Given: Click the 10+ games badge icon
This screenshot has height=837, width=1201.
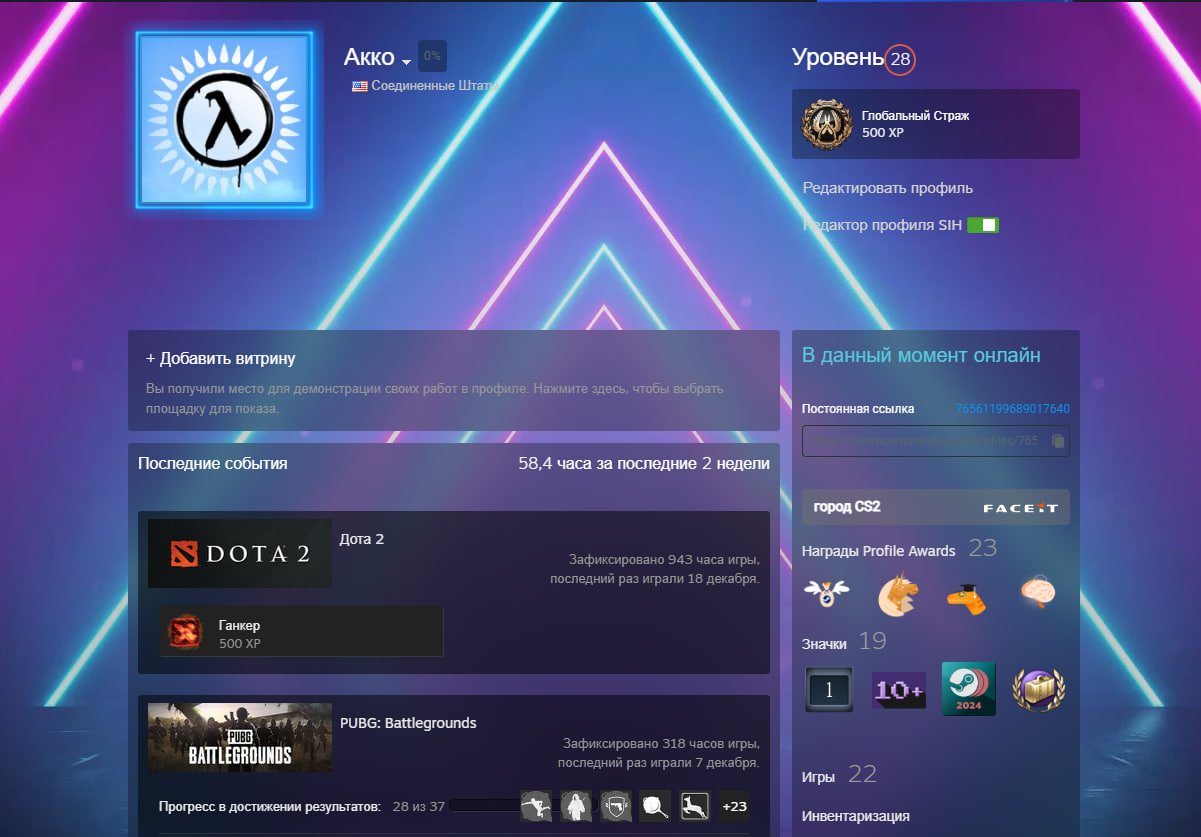Looking at the screenshot, I should [x=898, y=689].
